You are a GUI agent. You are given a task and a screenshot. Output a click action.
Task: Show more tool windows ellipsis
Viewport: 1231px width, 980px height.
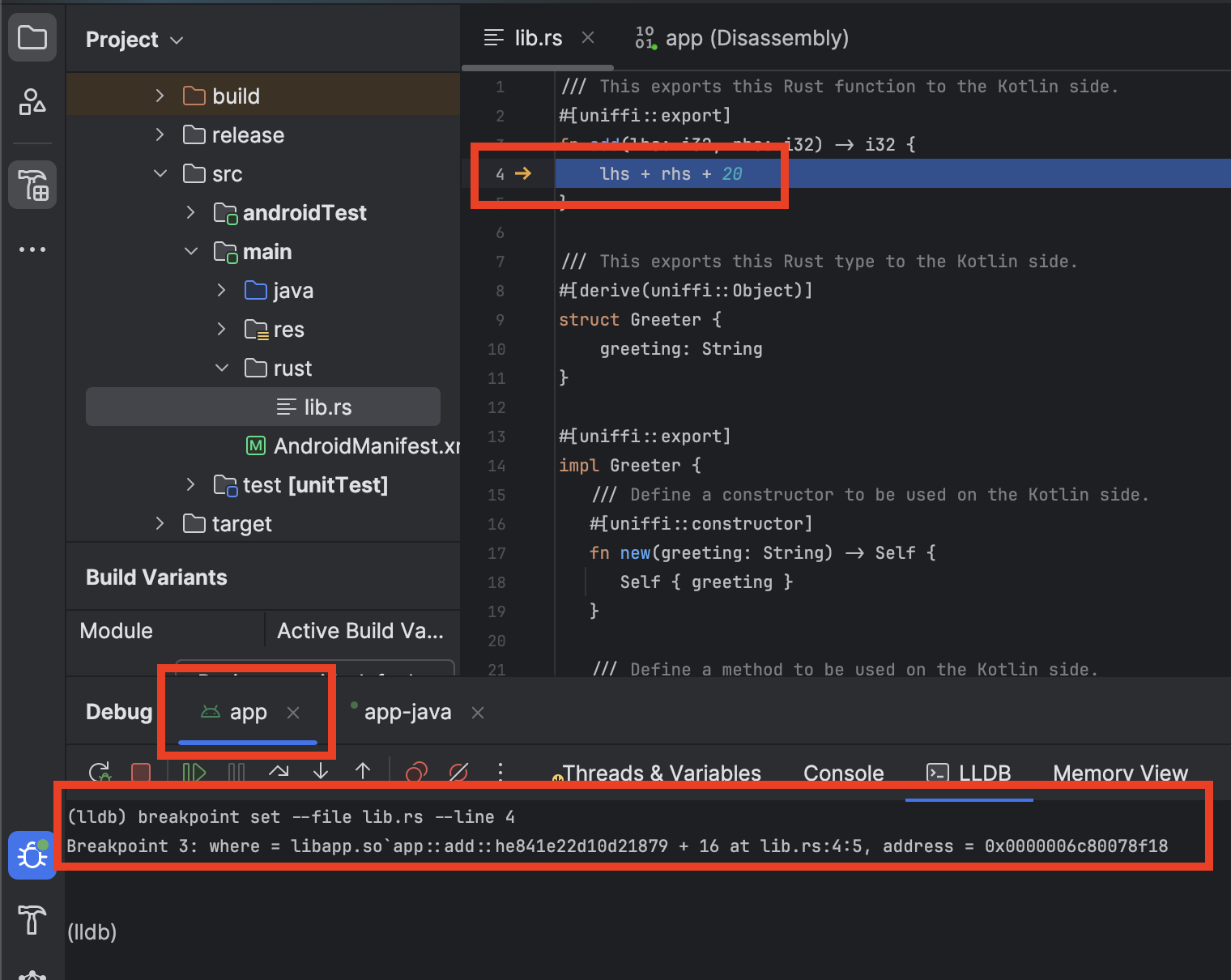[32, 249]
